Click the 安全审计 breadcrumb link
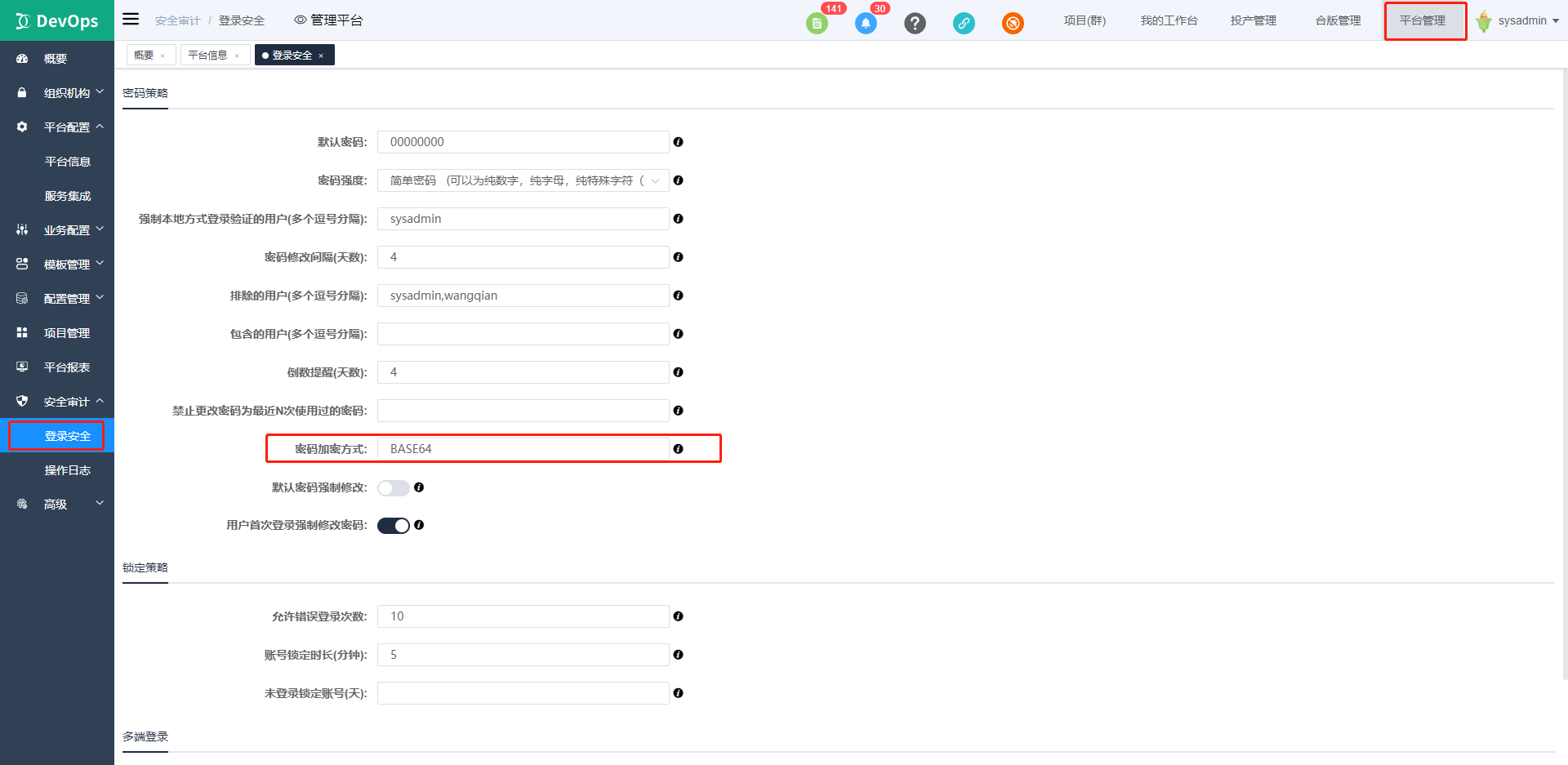The width and height of the screenshot is (1568, 765). click(177, 21)
